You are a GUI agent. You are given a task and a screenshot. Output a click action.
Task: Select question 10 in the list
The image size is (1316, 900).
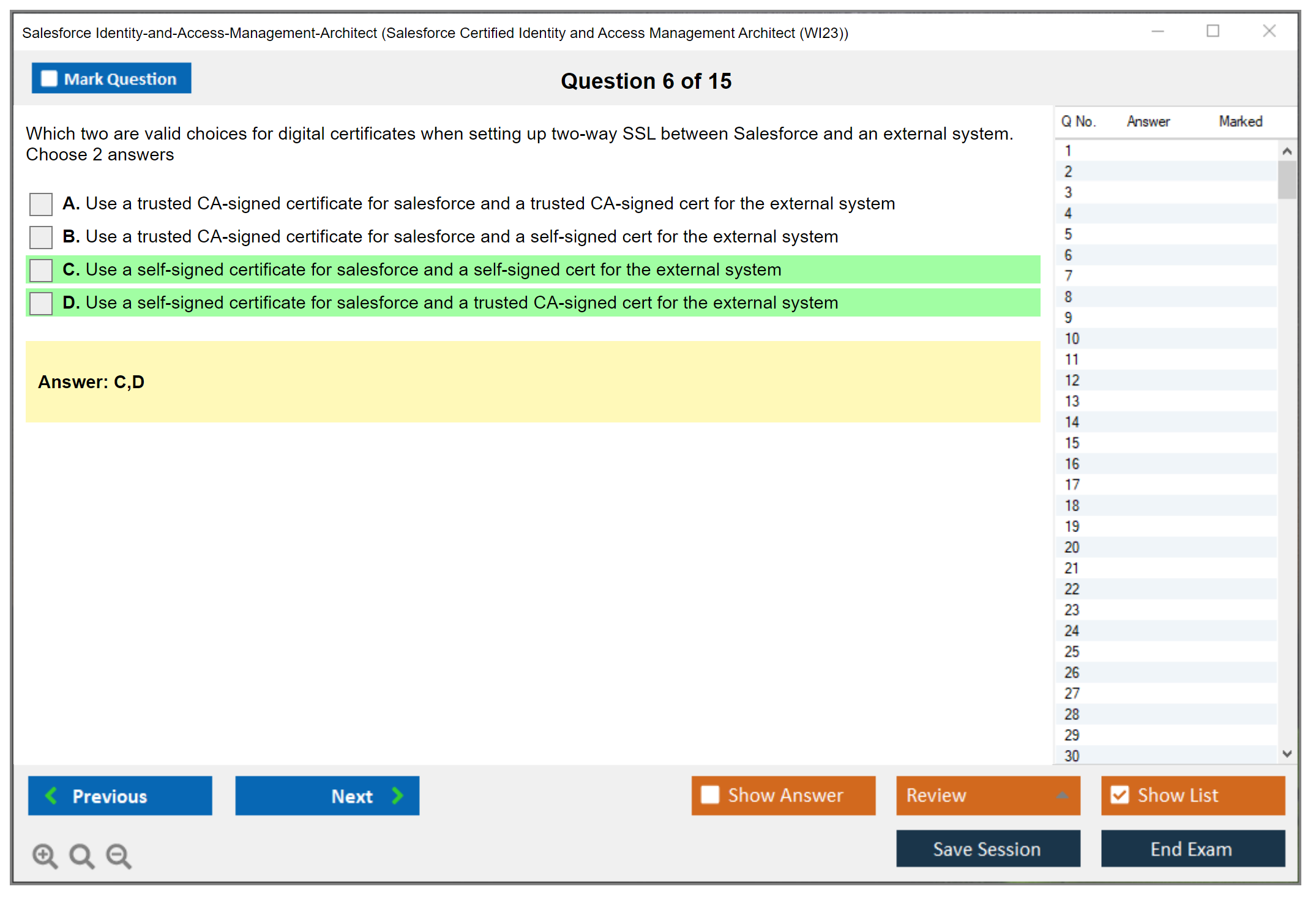pyautogui.click(x=1072, y=339)
